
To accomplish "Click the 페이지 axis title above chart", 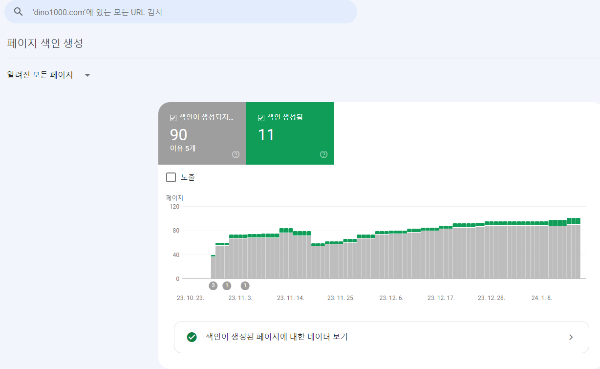I will click(174, 198).
